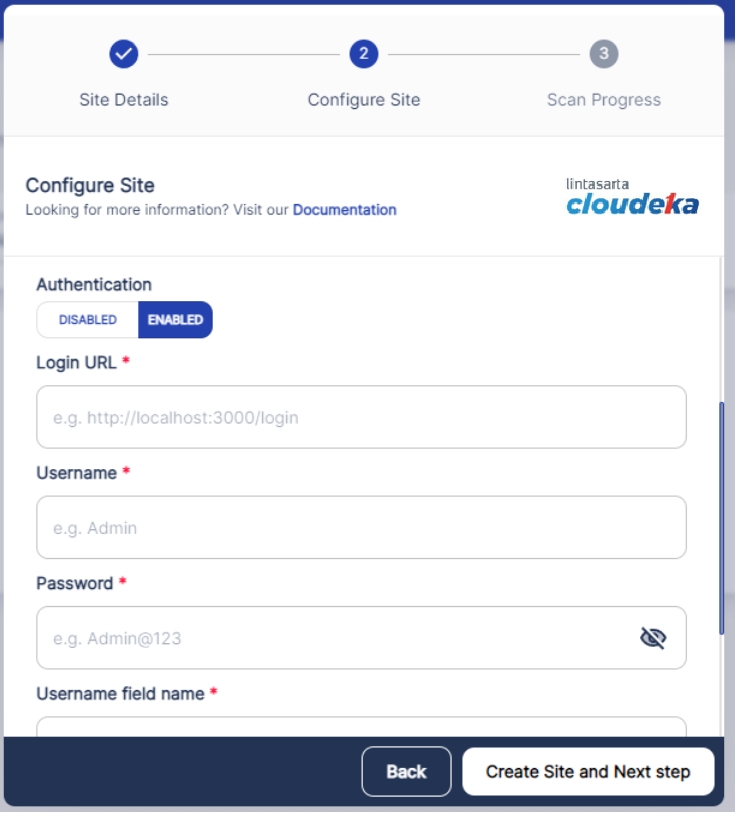Click the Login URL field label
This screenshot has width=738, height=814.
tap(76, 362)
